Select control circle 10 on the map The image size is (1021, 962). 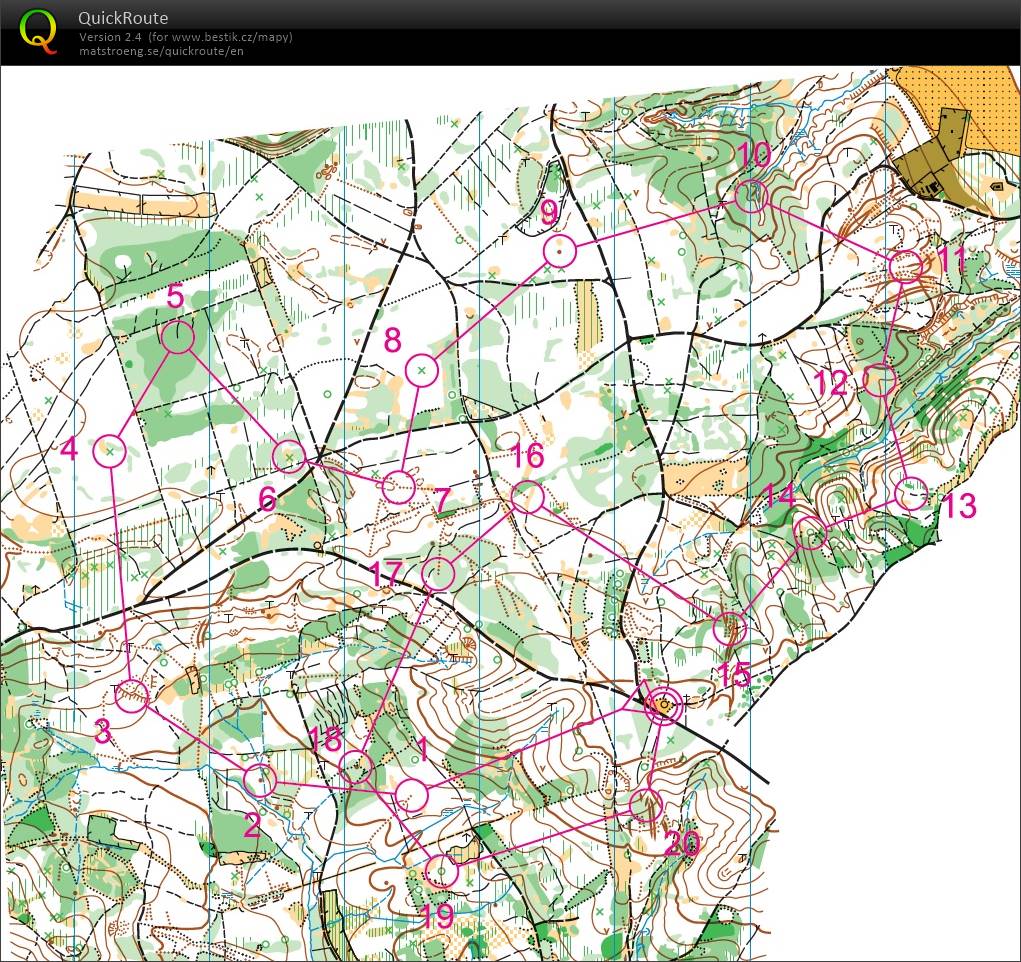[751, 197]
